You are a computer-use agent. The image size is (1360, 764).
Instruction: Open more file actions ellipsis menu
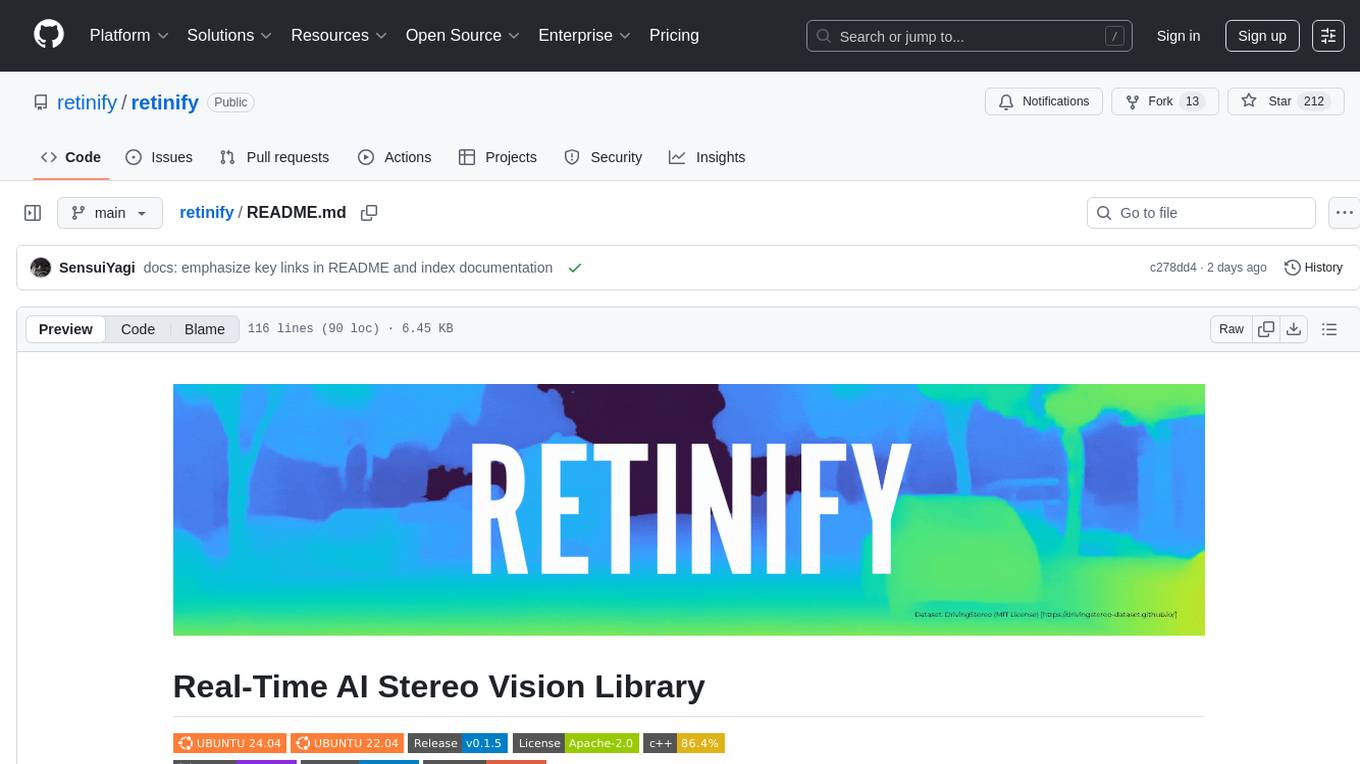pyautogui.click(x=1344, y=213)
